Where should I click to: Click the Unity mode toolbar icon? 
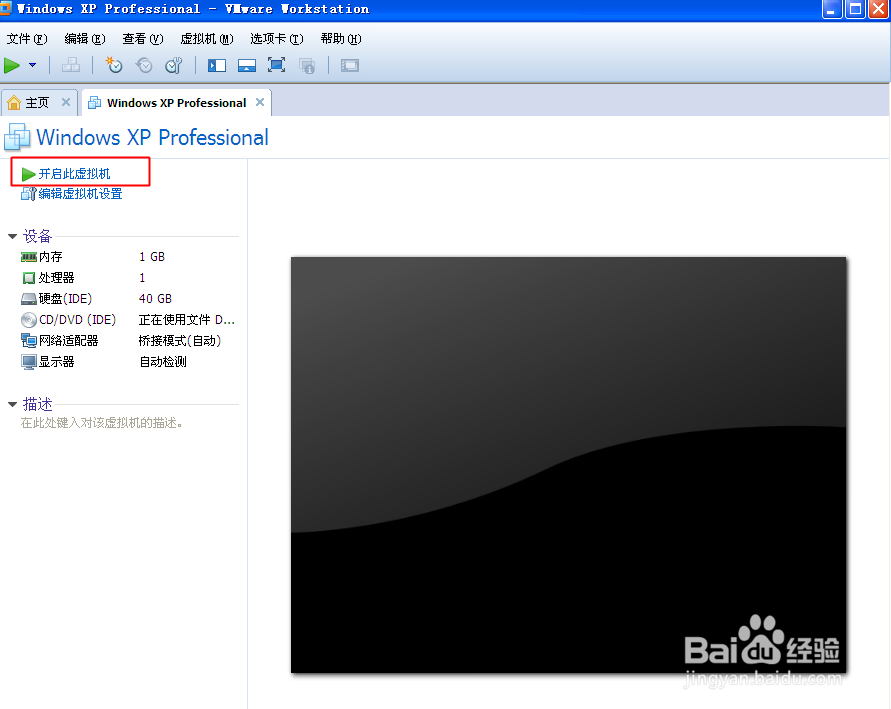click(307, 65)
